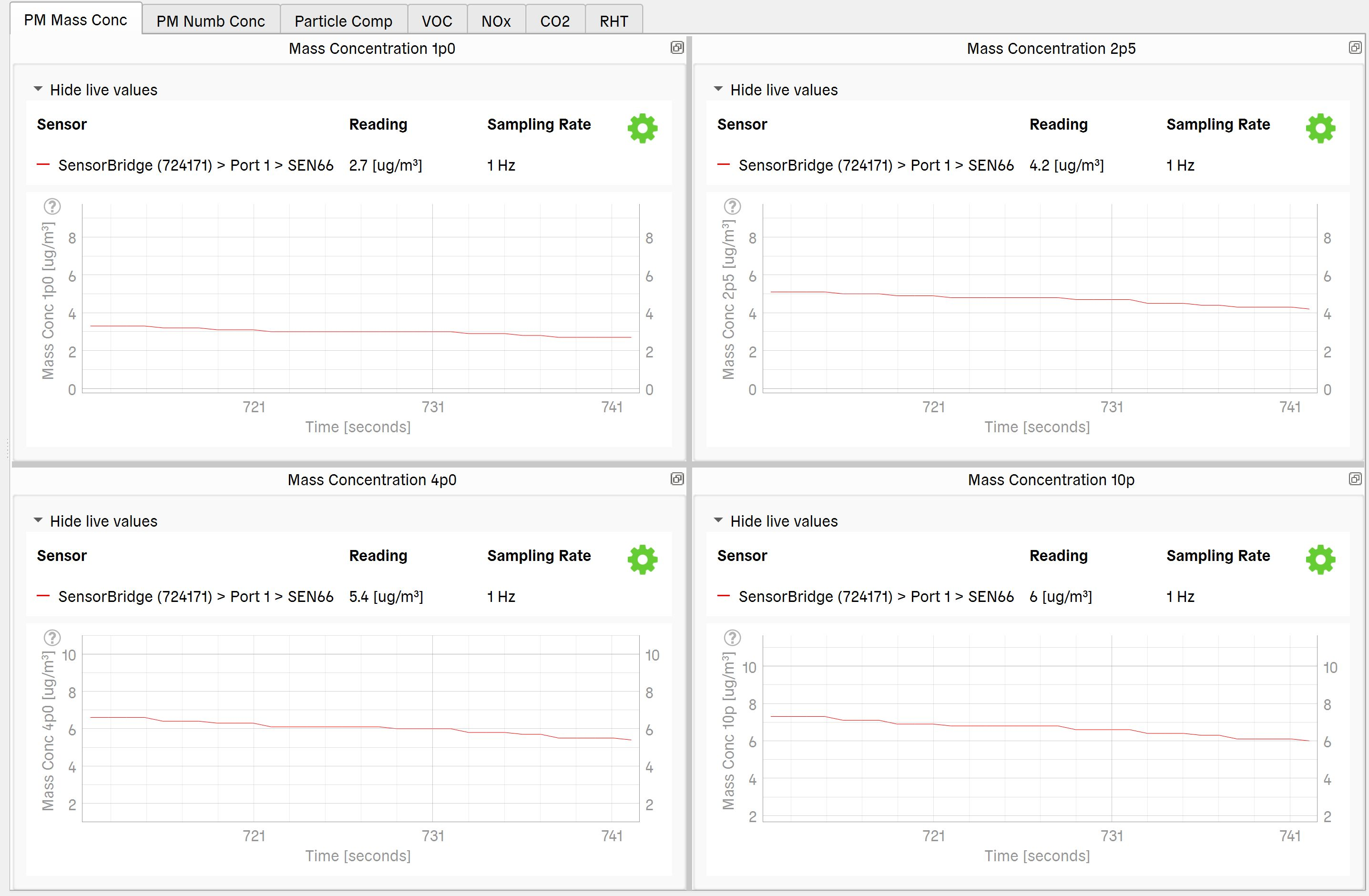The image size is (1369, 896).
Task: Click red SEN66 line swatch in 2p5 panel
Action: 724,165
